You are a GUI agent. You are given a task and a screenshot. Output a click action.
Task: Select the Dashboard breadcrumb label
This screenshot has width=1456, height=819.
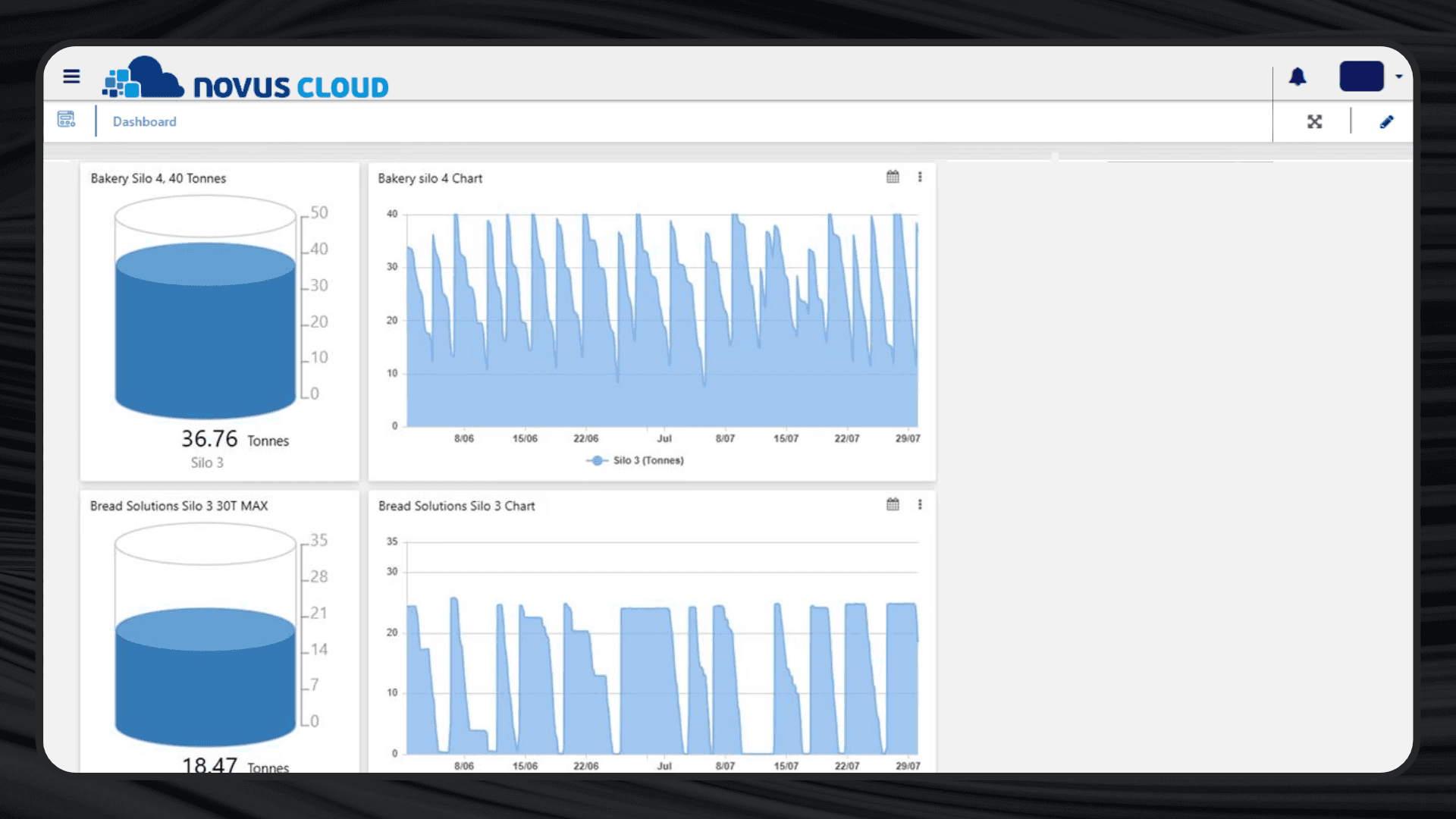coord(144,121)
